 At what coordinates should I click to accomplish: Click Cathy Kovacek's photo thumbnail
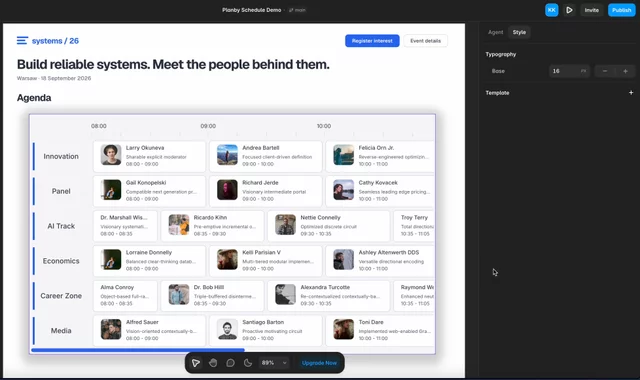344,190
